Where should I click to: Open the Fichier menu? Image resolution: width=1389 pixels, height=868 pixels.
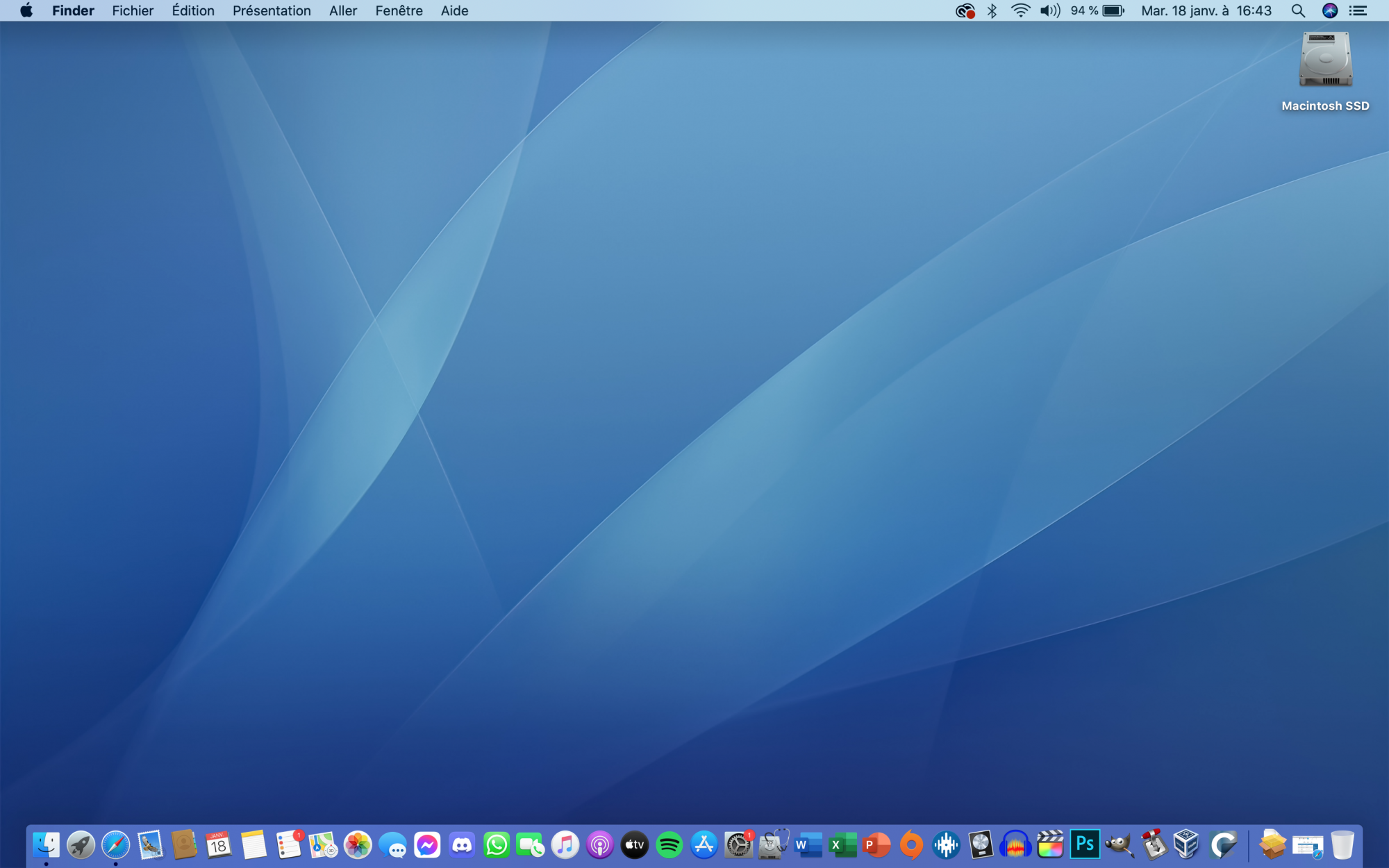point(133,10)
